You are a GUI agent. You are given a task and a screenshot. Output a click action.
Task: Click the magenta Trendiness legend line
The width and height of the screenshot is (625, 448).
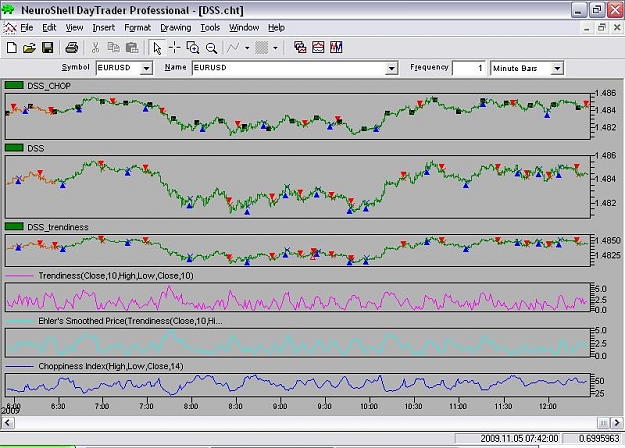tap(20, 276)
